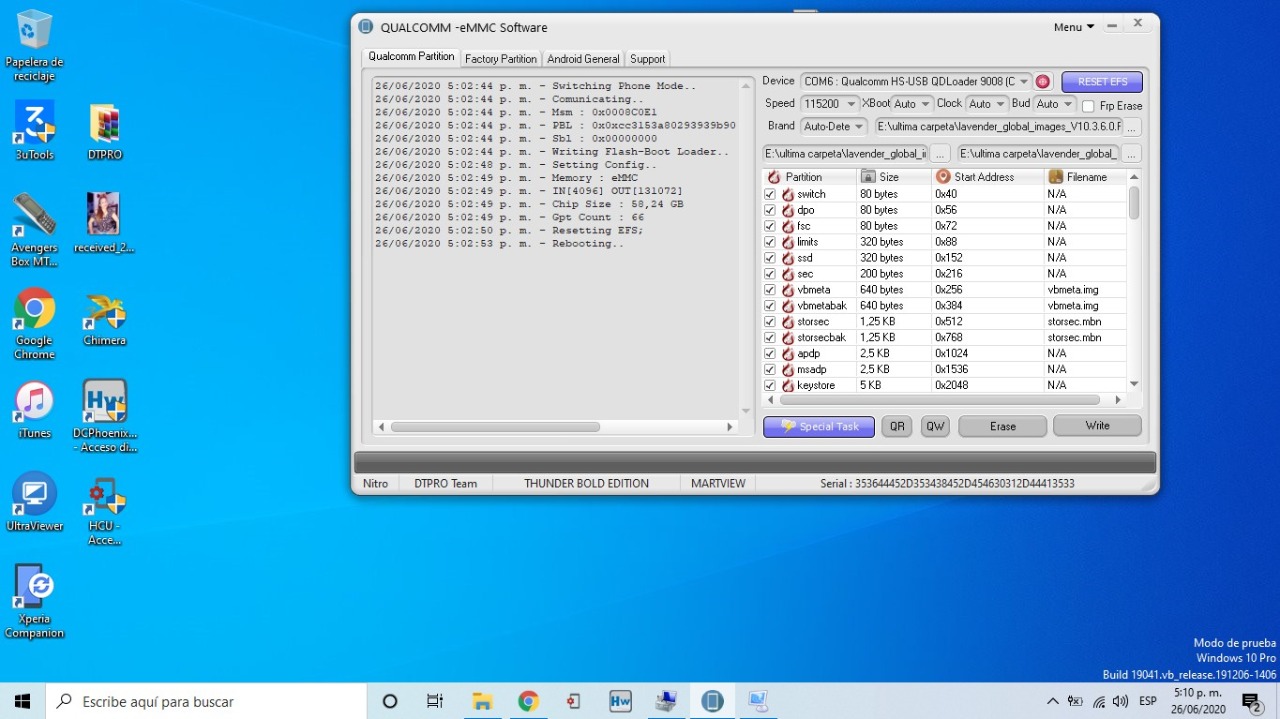Click the Erase button
This screenshot has width=1280, height=719.
pos(1003,426)
